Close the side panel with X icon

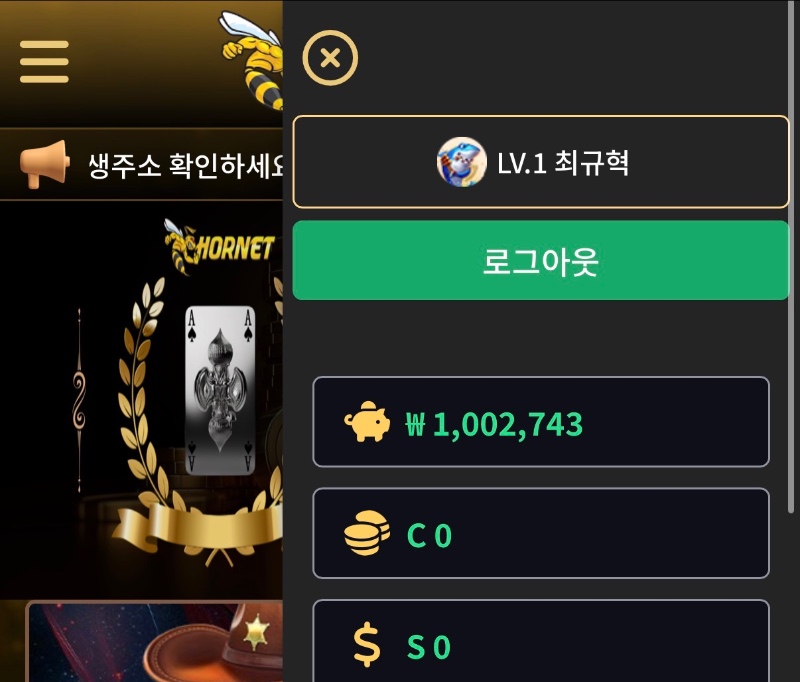[x=330, y=58]
